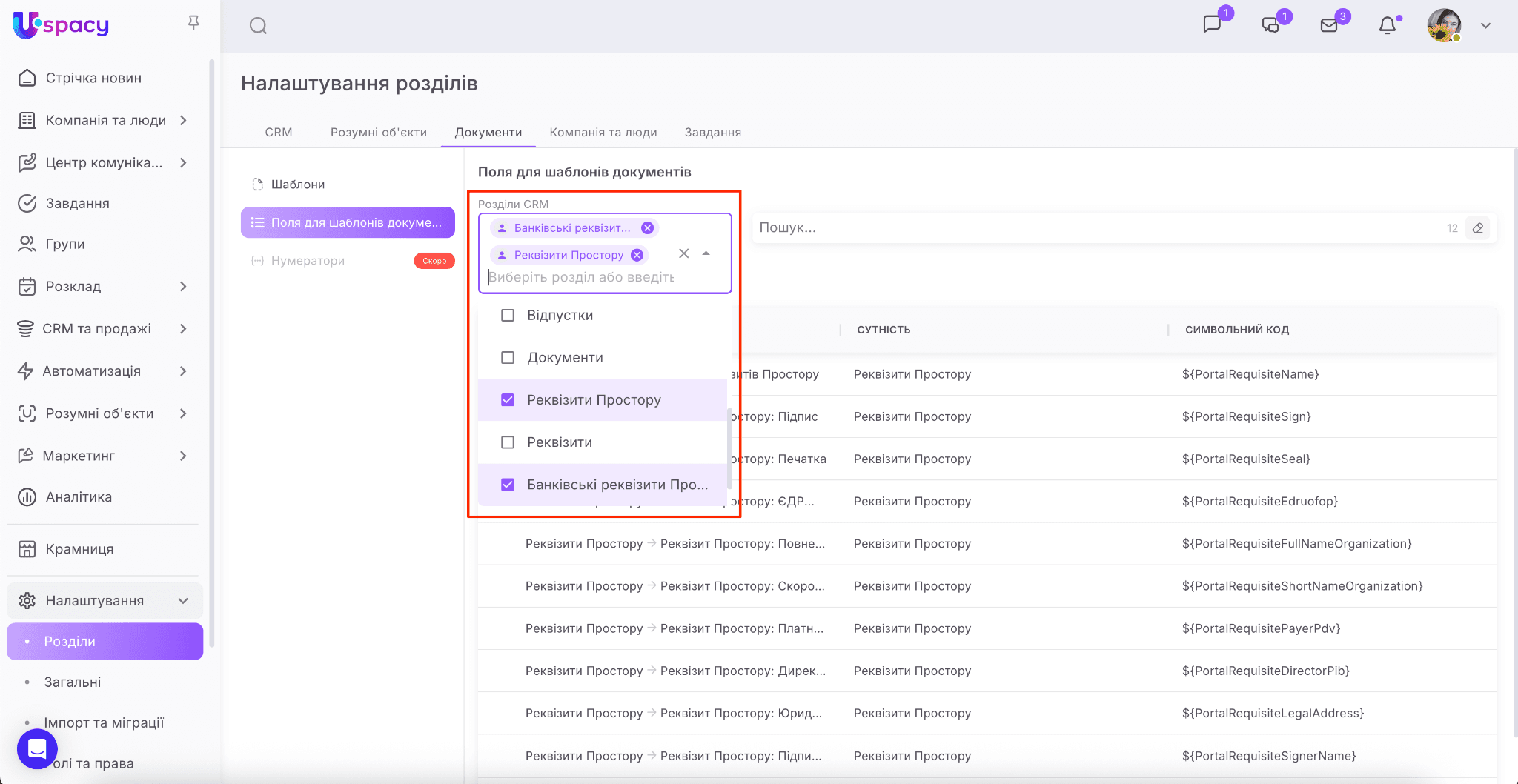Switch to the Розумні об'єкти tab

(x=378, y=133)
